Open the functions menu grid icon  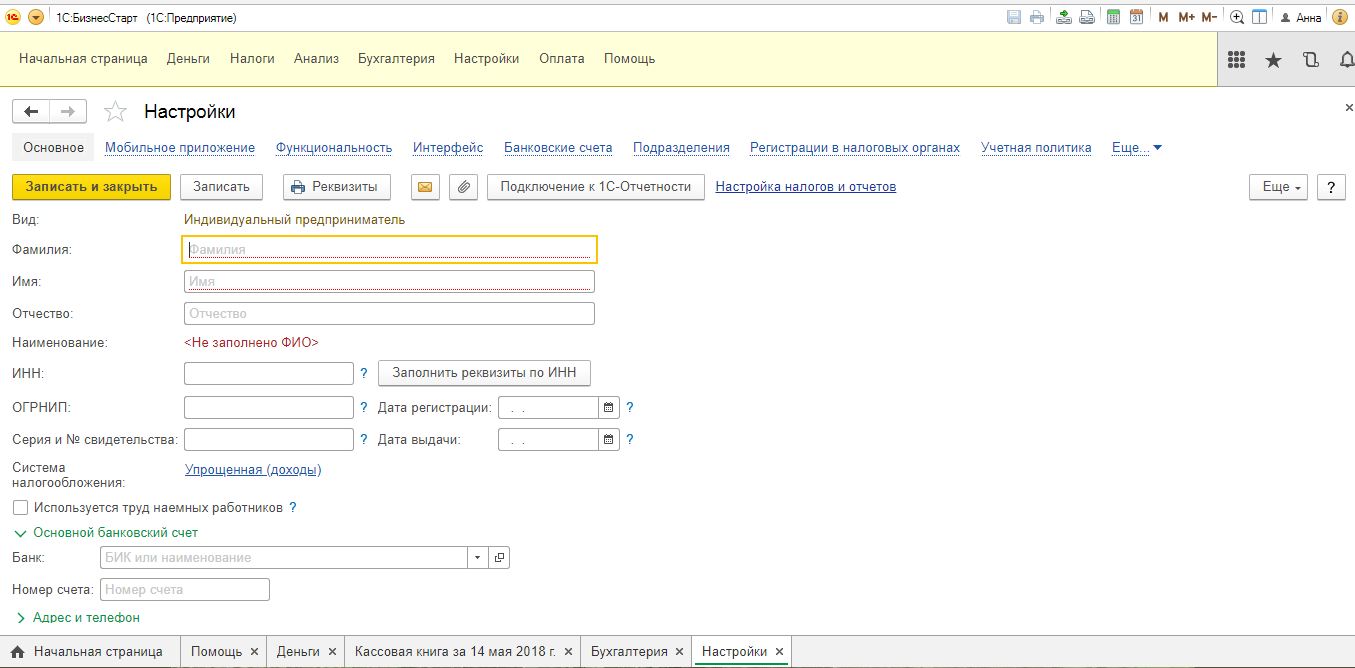[1236, 60]
